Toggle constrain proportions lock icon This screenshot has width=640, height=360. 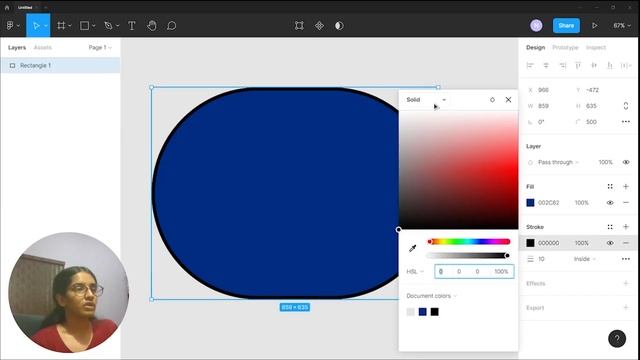(x=626, y=106)
